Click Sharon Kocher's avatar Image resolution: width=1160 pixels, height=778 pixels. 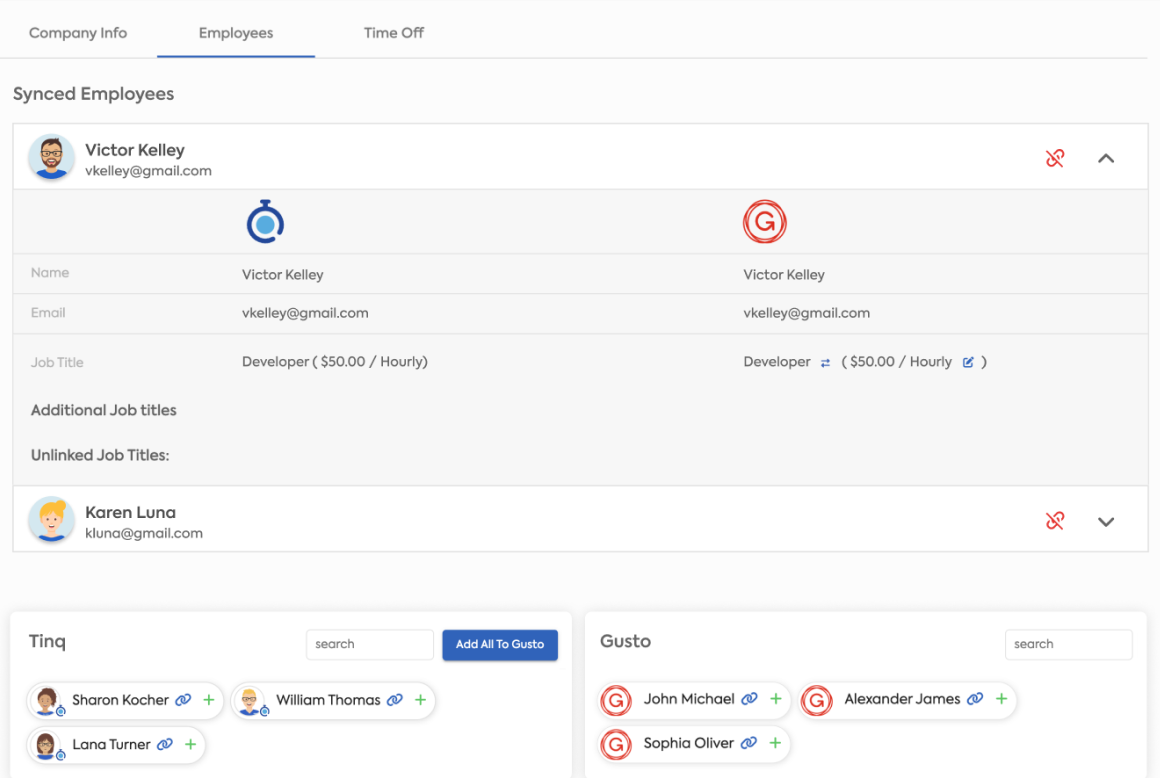[48, 700]
